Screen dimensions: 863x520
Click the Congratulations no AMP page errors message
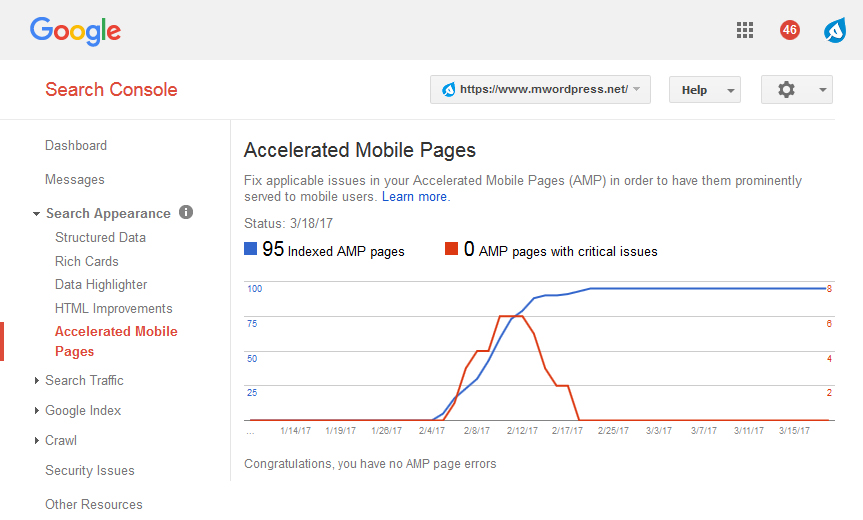click(370, 464)
